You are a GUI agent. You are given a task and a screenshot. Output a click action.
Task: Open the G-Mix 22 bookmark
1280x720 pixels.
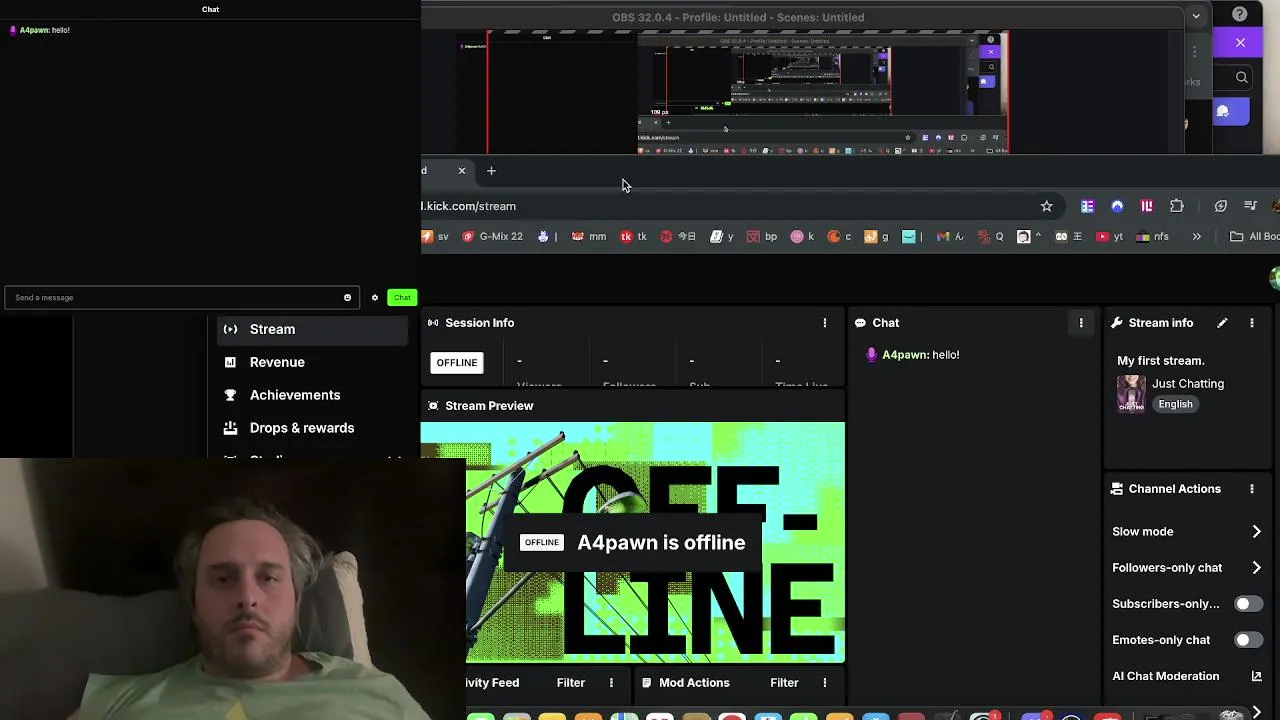point(492,237)
